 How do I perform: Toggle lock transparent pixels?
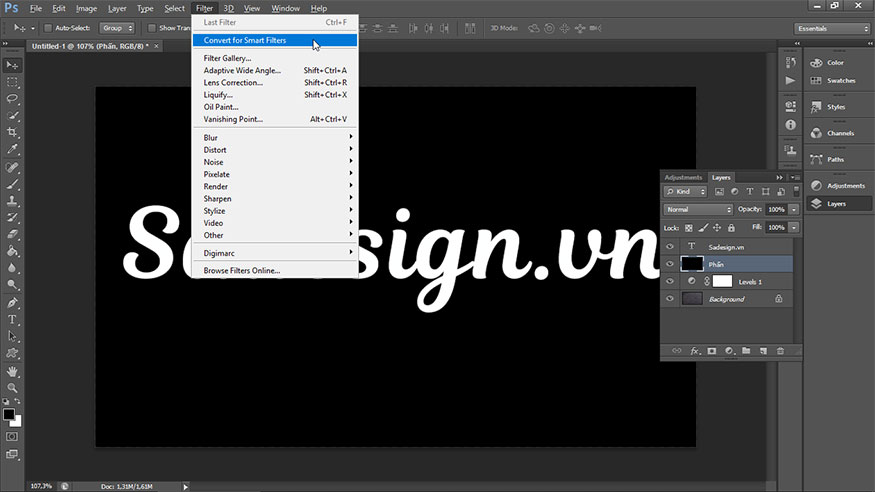pos(689,228)
